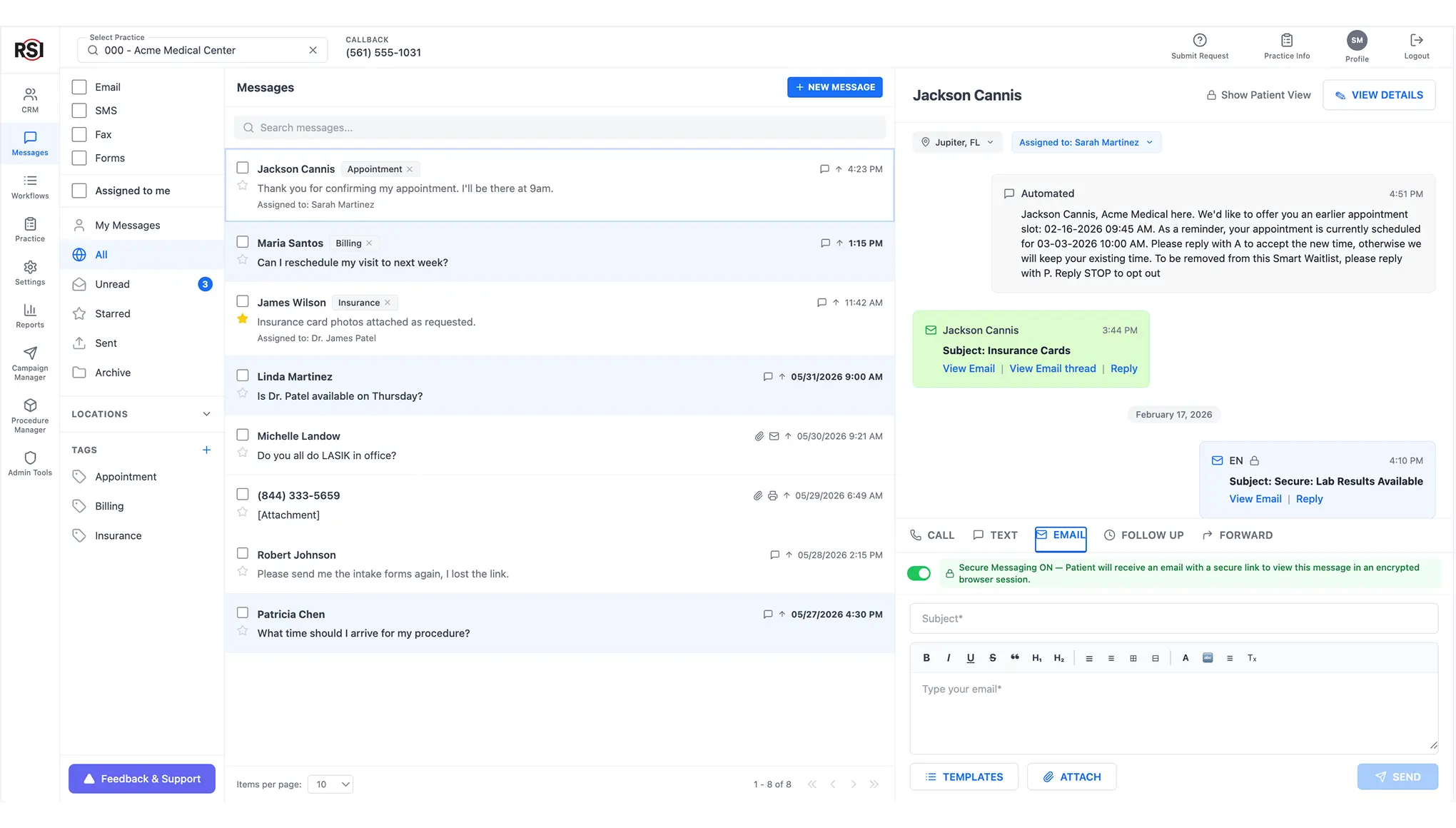Go to Practice in the sidebar
Image resolution: width=1456 pixels, height=828 pixels.
[30, 229]
